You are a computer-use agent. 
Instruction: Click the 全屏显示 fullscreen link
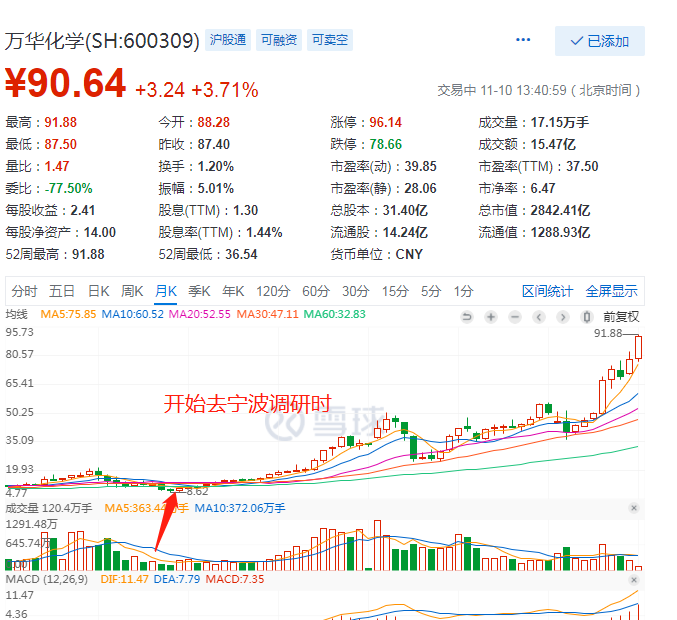pyautogui.click(x=611, y=291)
